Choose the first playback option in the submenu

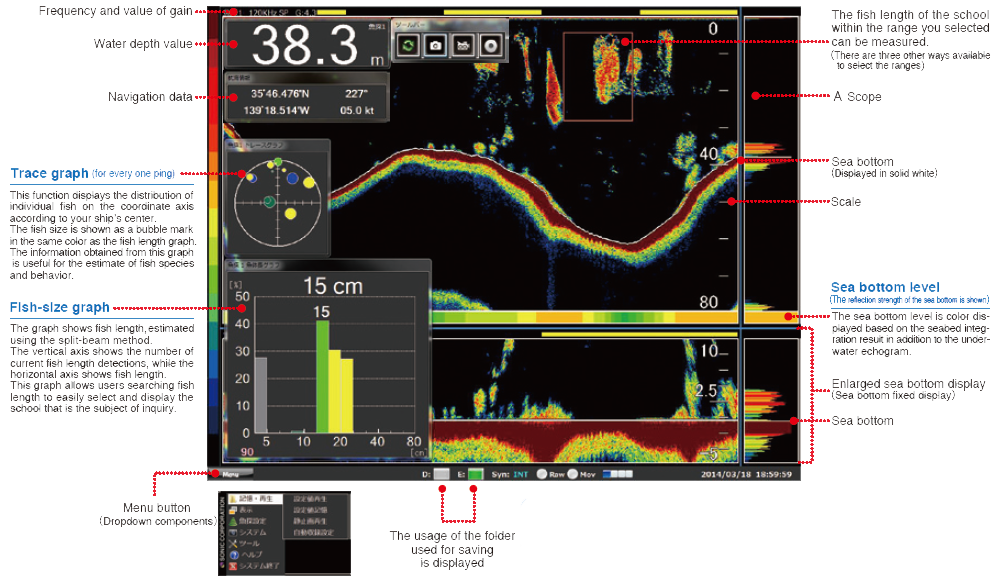point(309,498)
